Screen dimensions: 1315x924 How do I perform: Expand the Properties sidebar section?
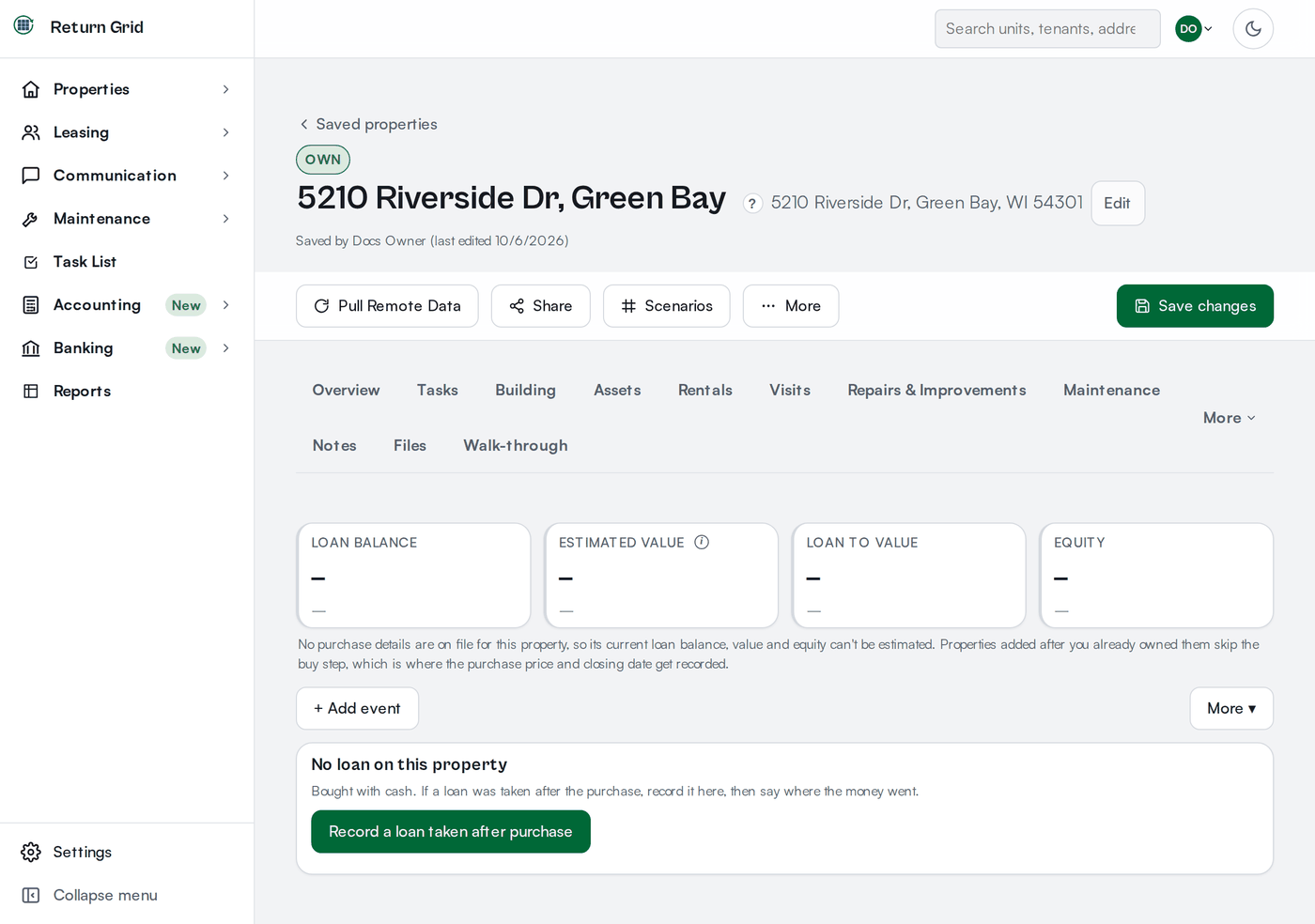point(226,89)
